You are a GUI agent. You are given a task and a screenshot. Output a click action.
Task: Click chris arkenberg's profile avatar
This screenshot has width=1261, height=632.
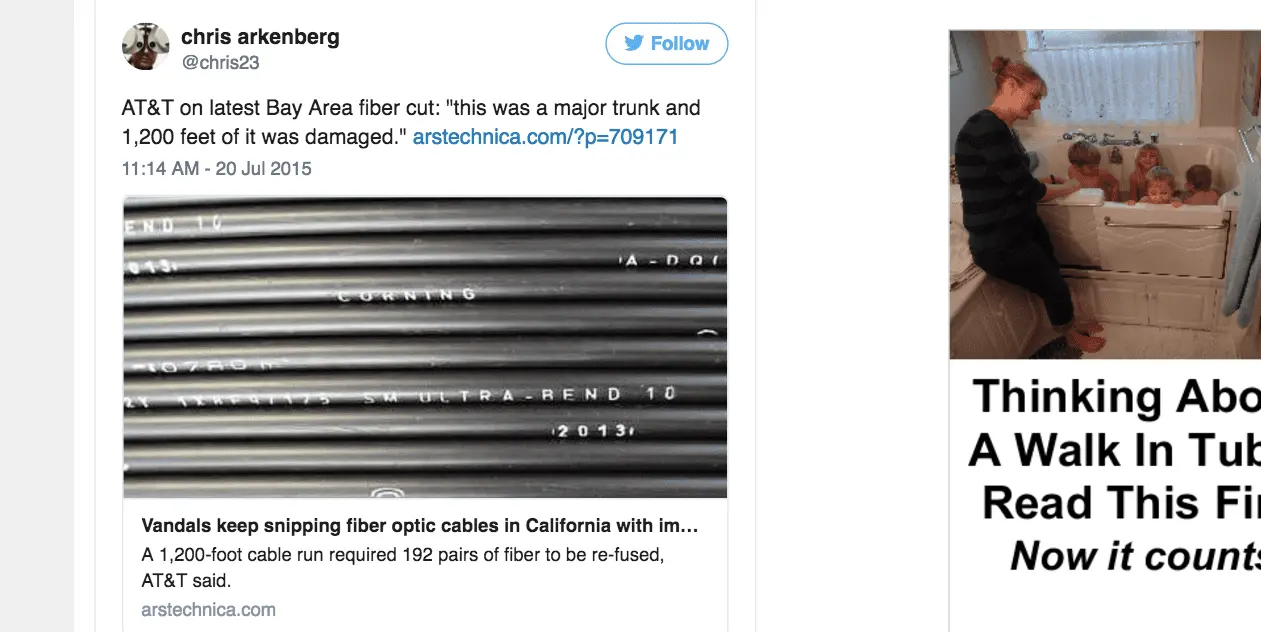tap(146, 47)
